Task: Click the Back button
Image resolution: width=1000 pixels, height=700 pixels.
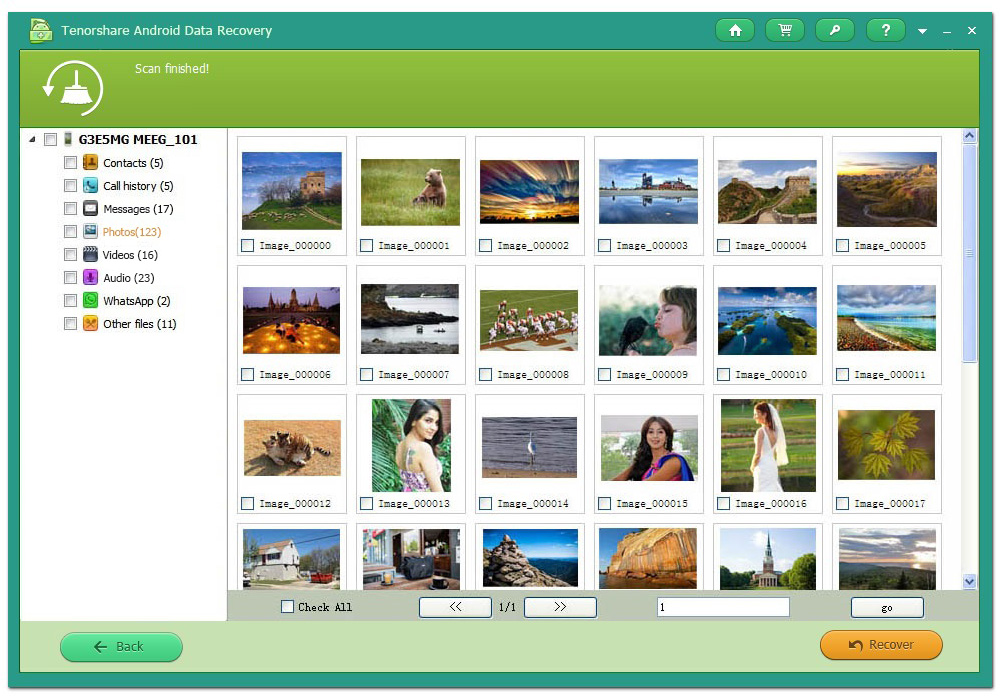Action: [121, 646]
